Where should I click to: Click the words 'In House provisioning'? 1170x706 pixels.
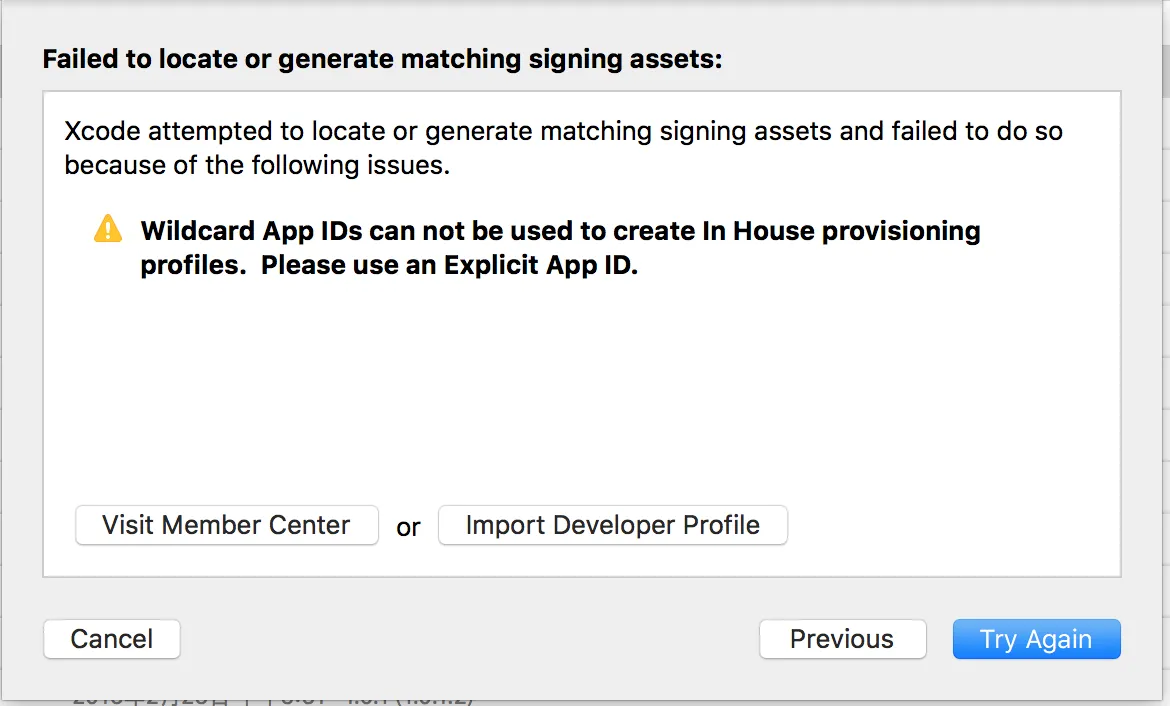[856, 231]
